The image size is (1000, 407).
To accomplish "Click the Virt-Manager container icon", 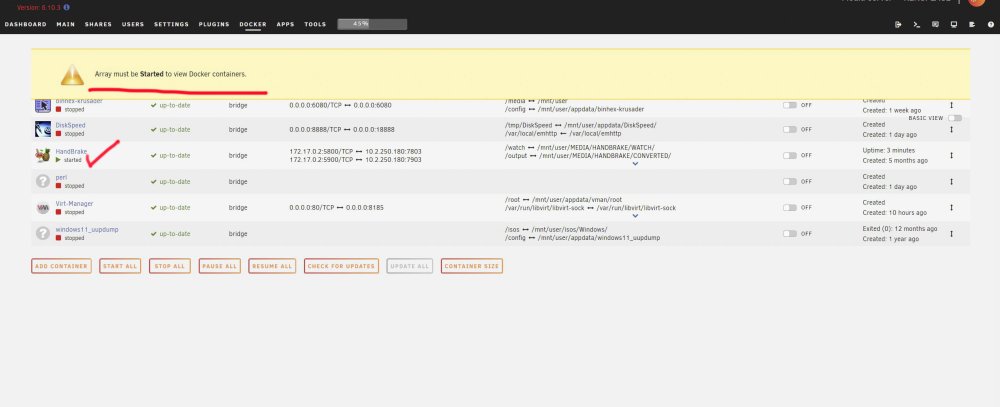I will (43, 207).
